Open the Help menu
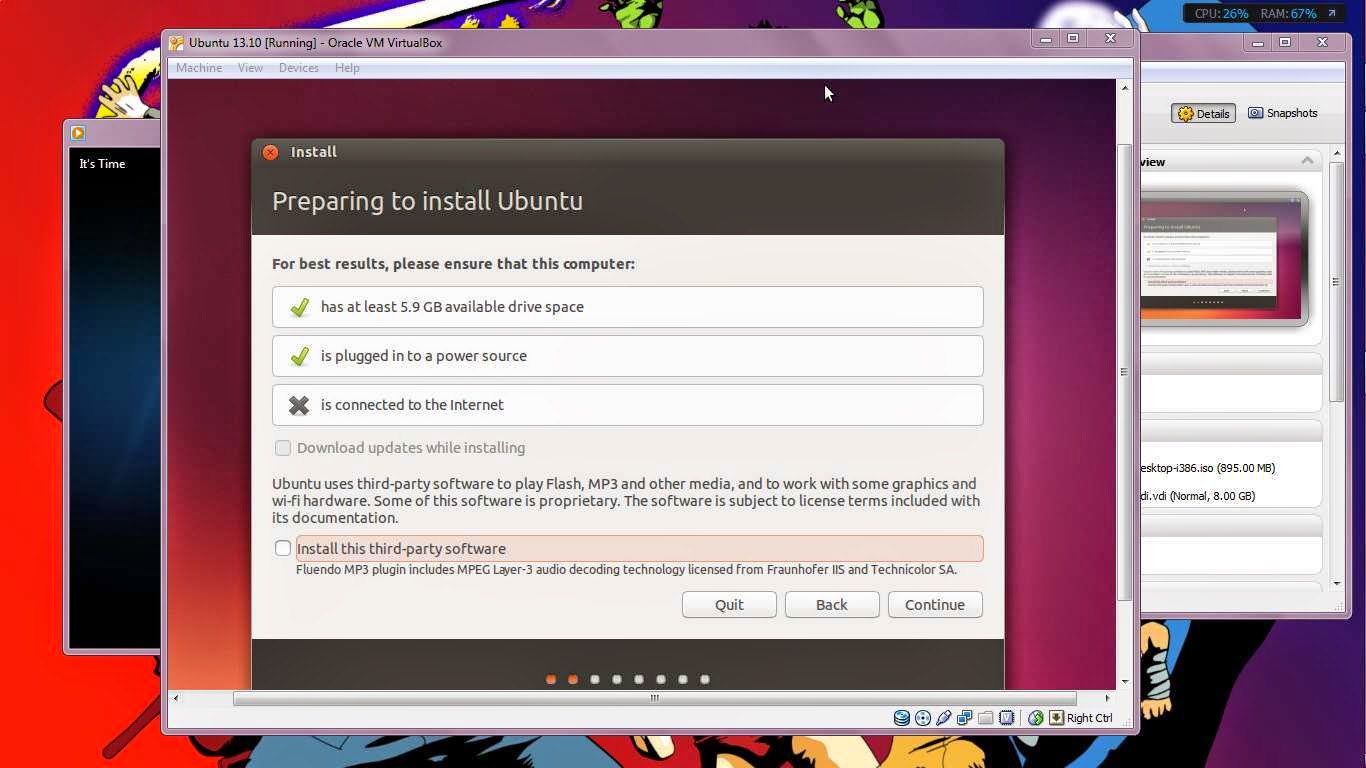The height and width of the screenshot is (768, 1366). (x=347, y=68)
